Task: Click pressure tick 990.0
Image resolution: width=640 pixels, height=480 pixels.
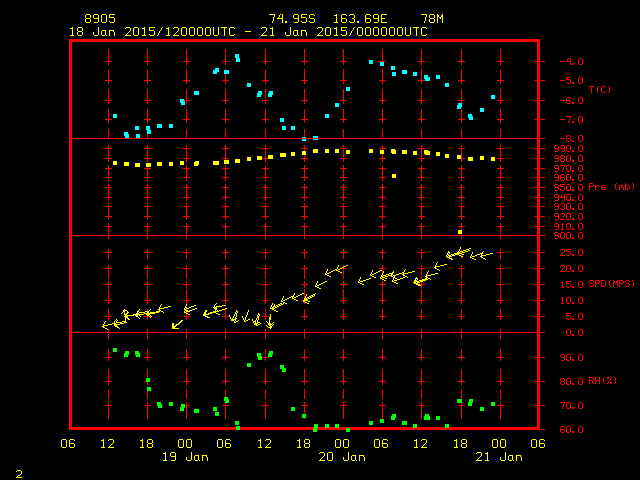Action: click(569, 149)
